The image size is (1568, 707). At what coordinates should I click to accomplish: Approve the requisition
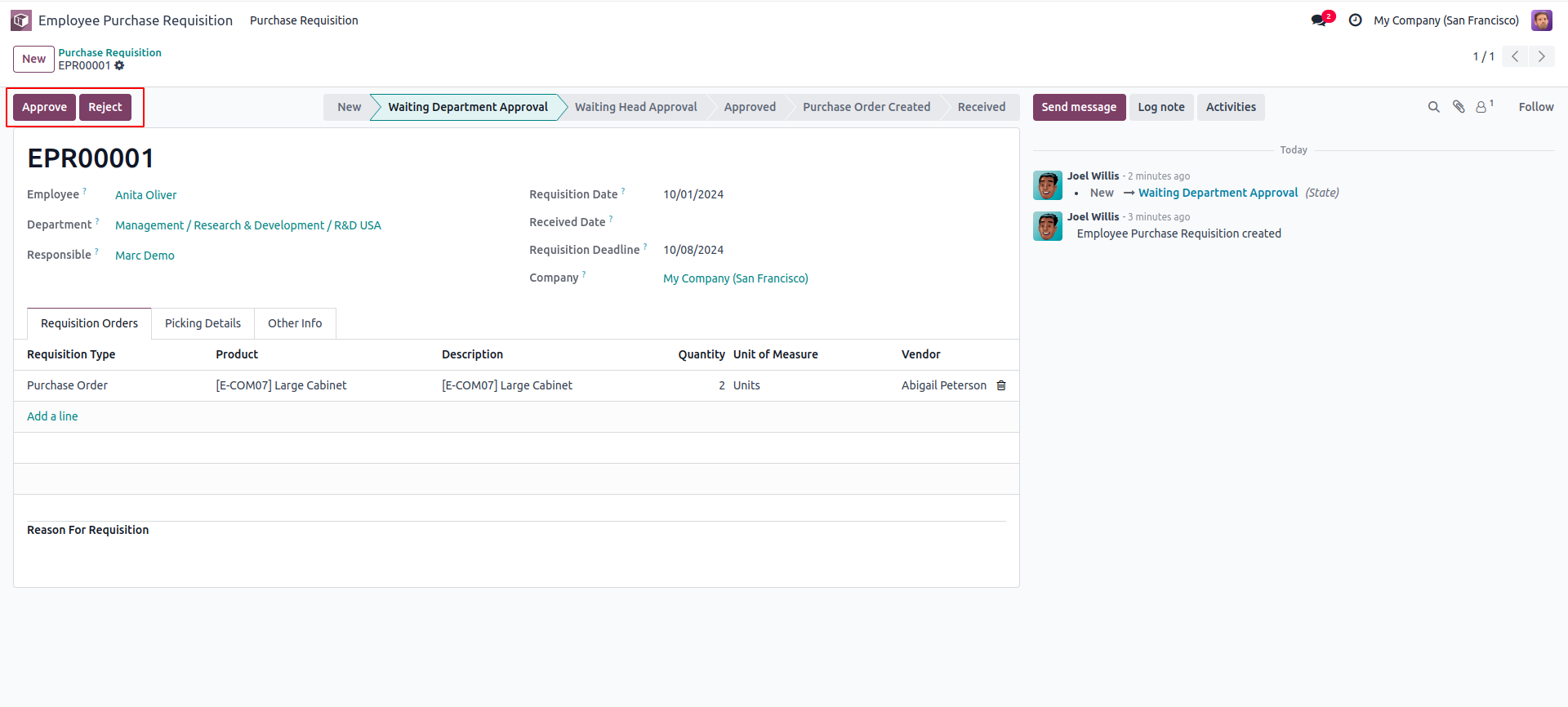44,107
